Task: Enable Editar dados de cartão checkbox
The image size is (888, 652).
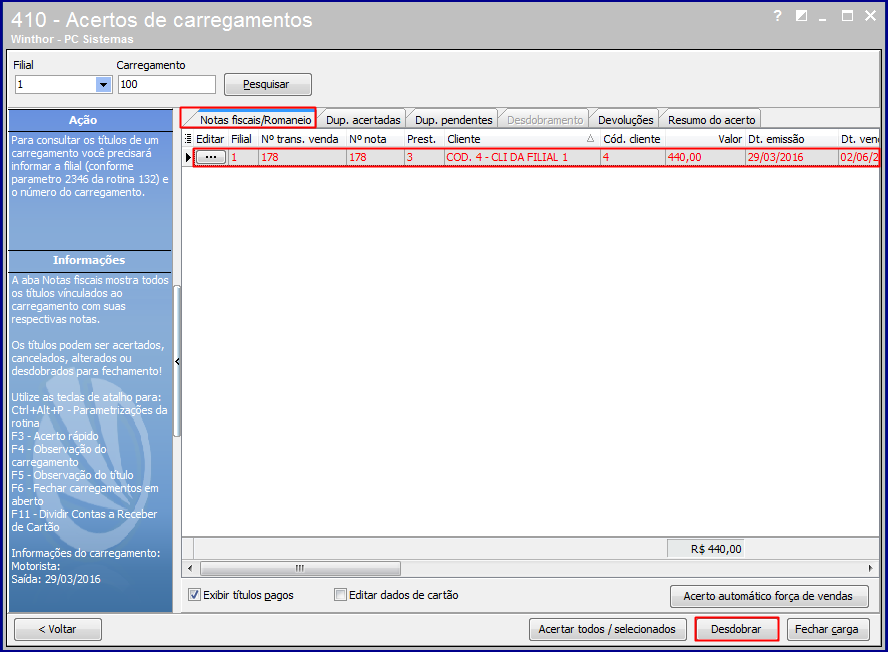Action: pos(340,595)
